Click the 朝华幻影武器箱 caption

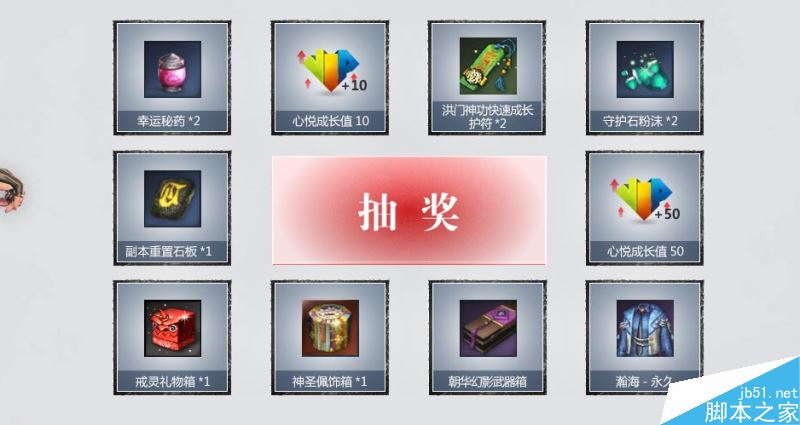(x=487, y=382)
